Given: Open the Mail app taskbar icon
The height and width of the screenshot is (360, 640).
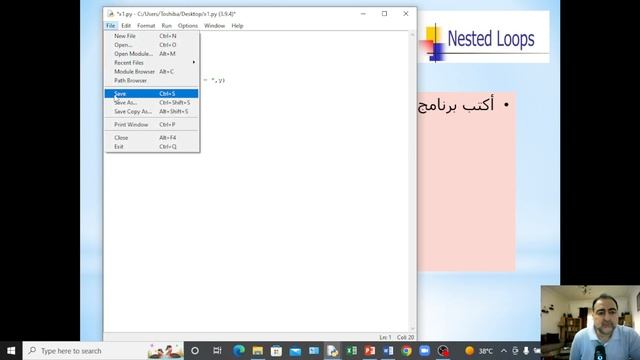Looking at the screenshot, I should (295, 351).
